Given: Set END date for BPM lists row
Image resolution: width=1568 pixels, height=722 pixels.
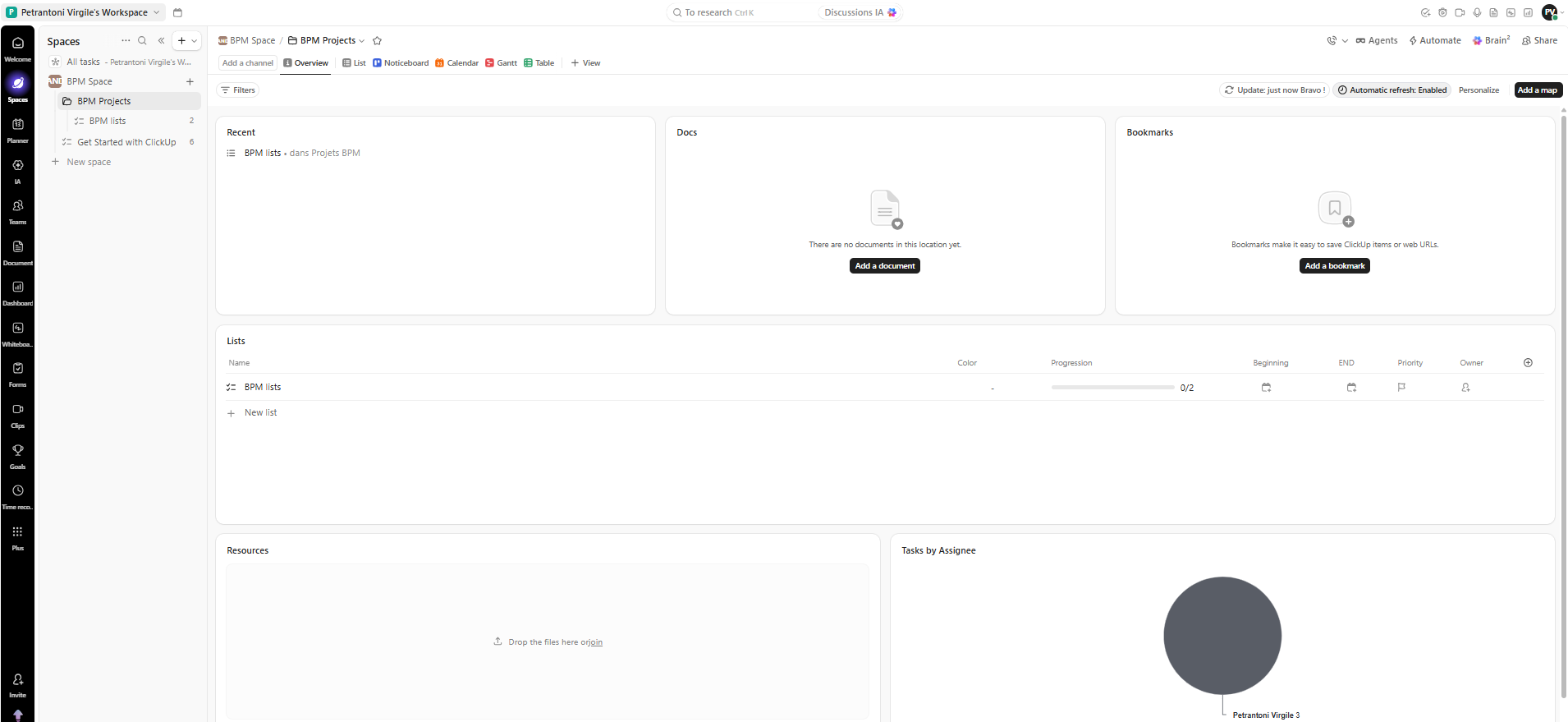Looking at the screenshot, I should [1351, 387].
